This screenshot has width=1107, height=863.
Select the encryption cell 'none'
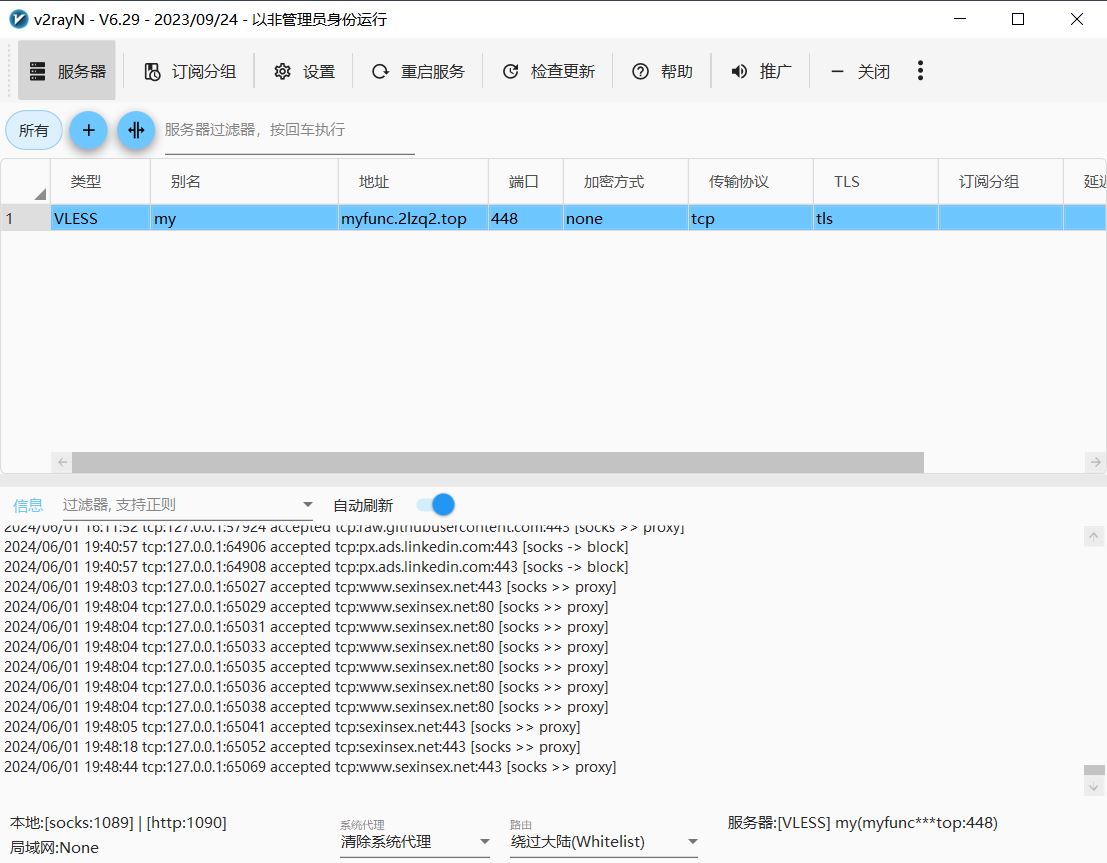(626, 218)
